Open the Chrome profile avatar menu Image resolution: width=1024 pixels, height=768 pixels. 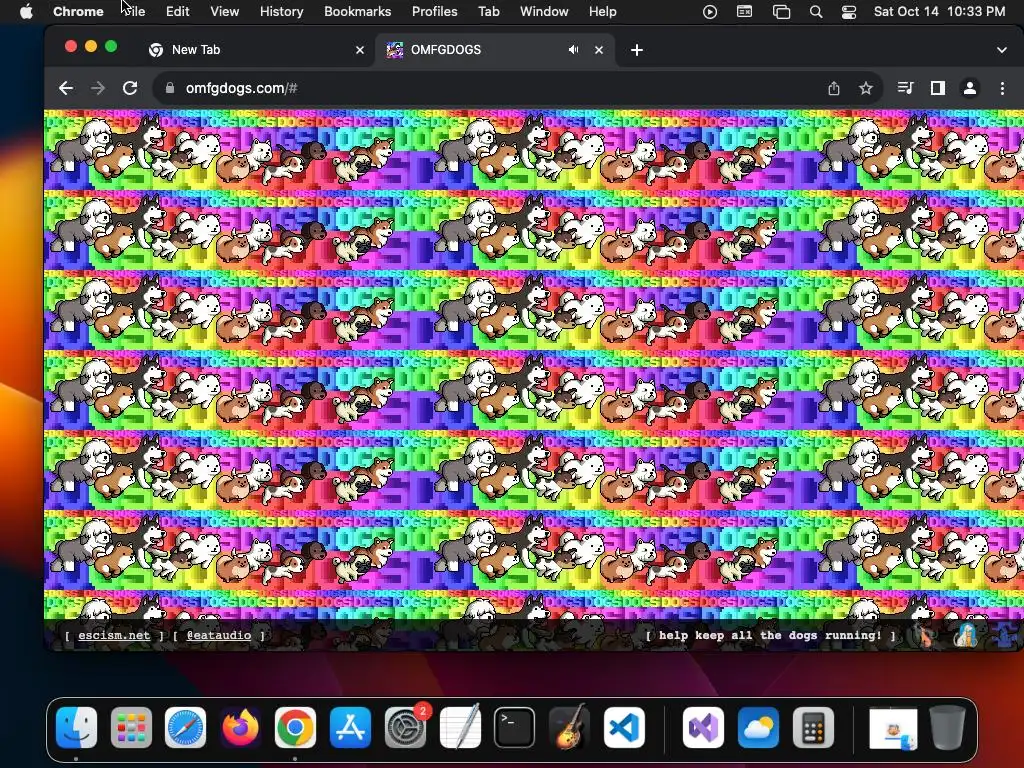(x=970, y=88)
